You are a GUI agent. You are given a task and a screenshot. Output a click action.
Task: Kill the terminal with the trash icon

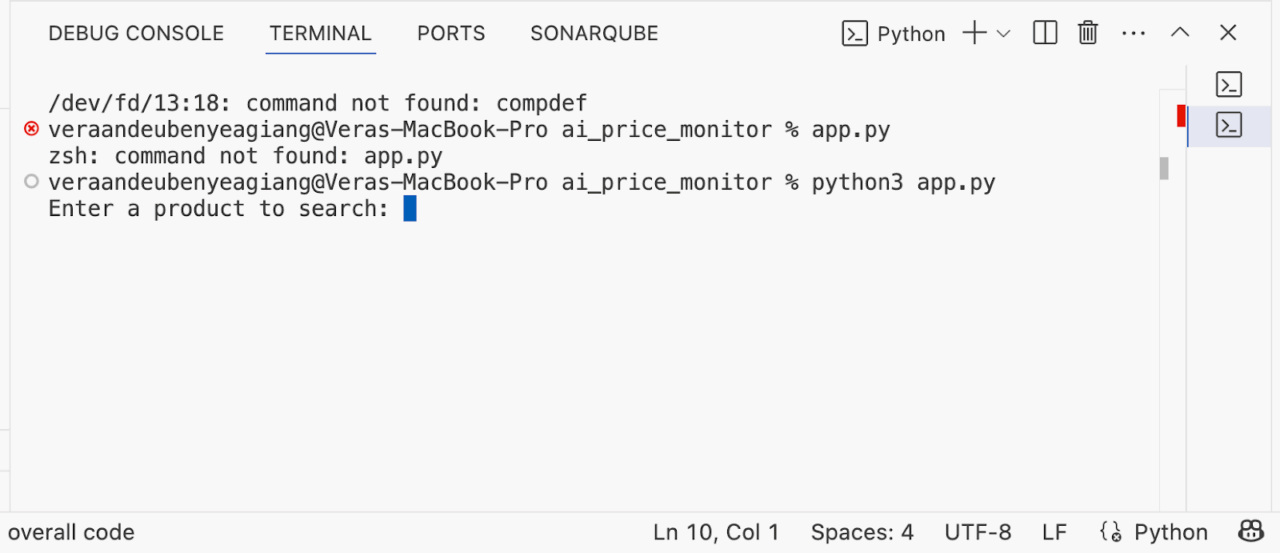1088,33
